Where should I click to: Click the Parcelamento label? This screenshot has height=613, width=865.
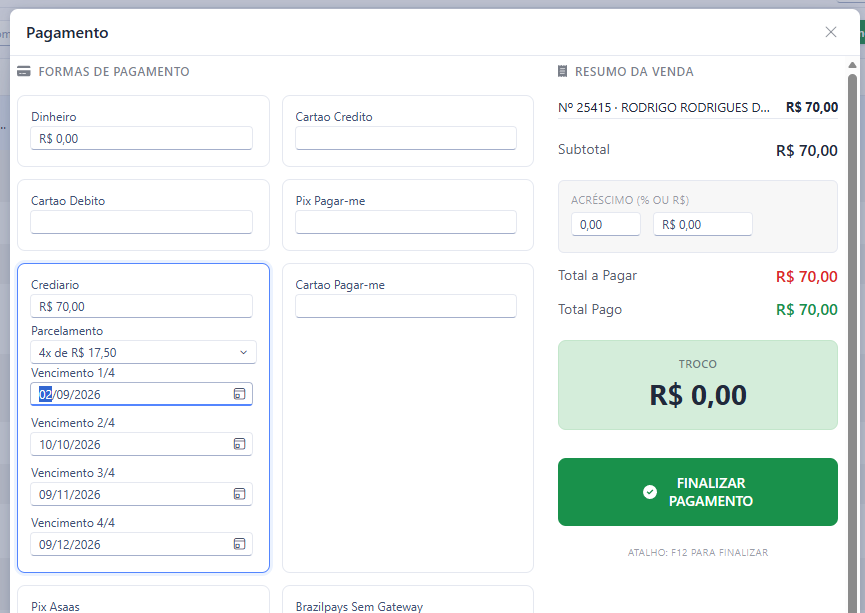[x=67, y=331]
